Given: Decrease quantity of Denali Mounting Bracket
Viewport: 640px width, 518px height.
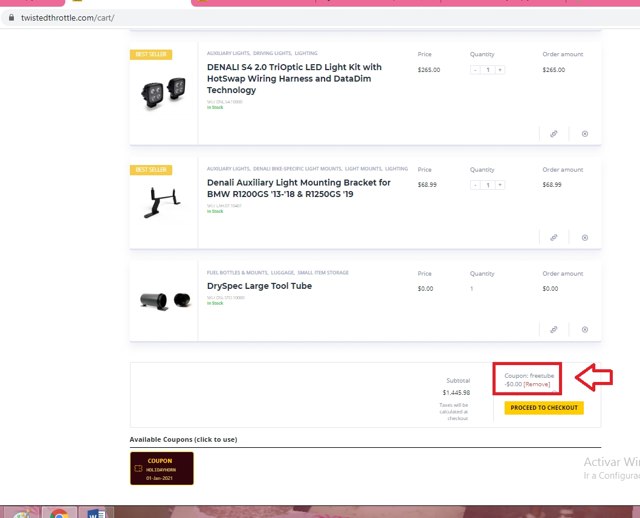Looking at the screenshot, I should 475,185.
